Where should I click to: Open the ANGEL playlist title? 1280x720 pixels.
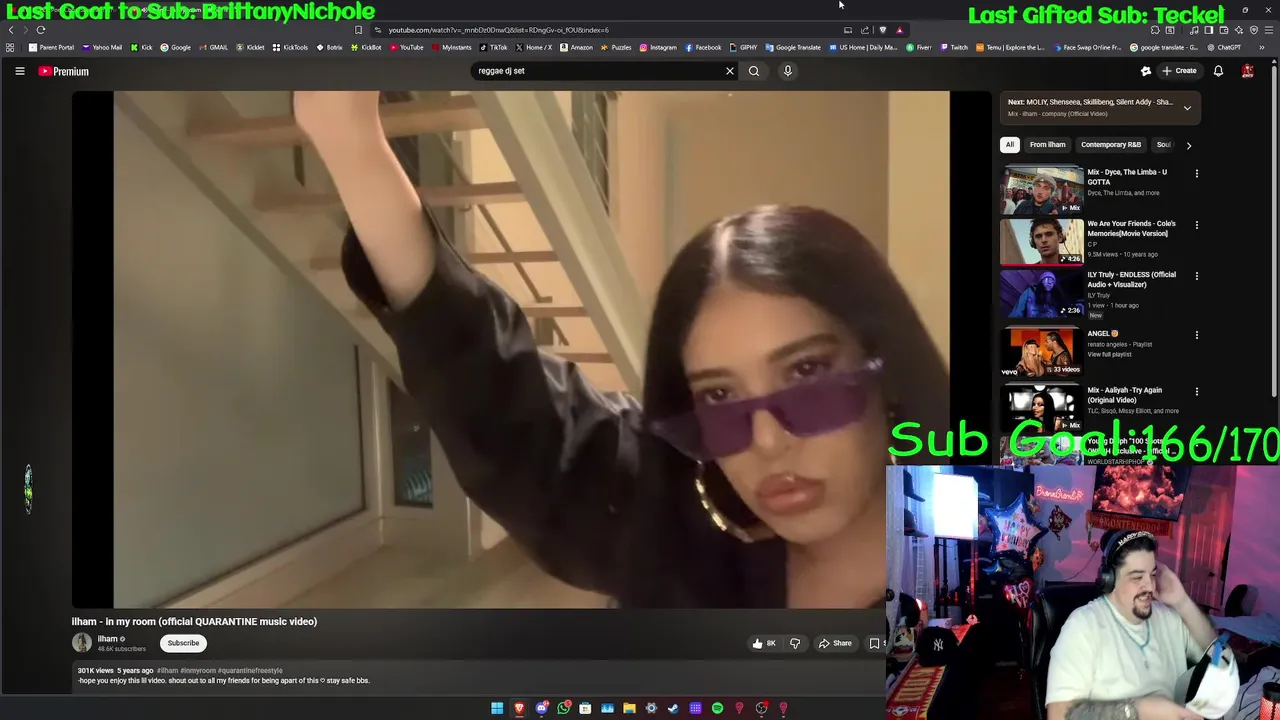point(1103,334)
